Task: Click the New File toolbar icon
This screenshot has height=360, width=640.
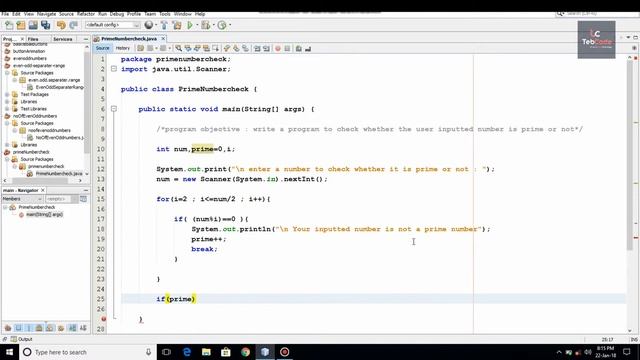Action: pyautogui.click(x=9, y=25)
